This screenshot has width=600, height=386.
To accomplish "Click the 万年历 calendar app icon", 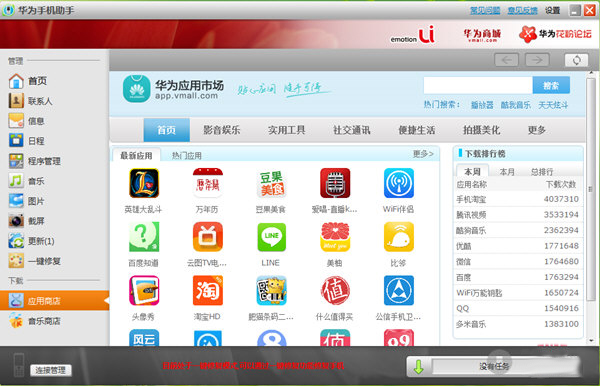I will point(207,183).
